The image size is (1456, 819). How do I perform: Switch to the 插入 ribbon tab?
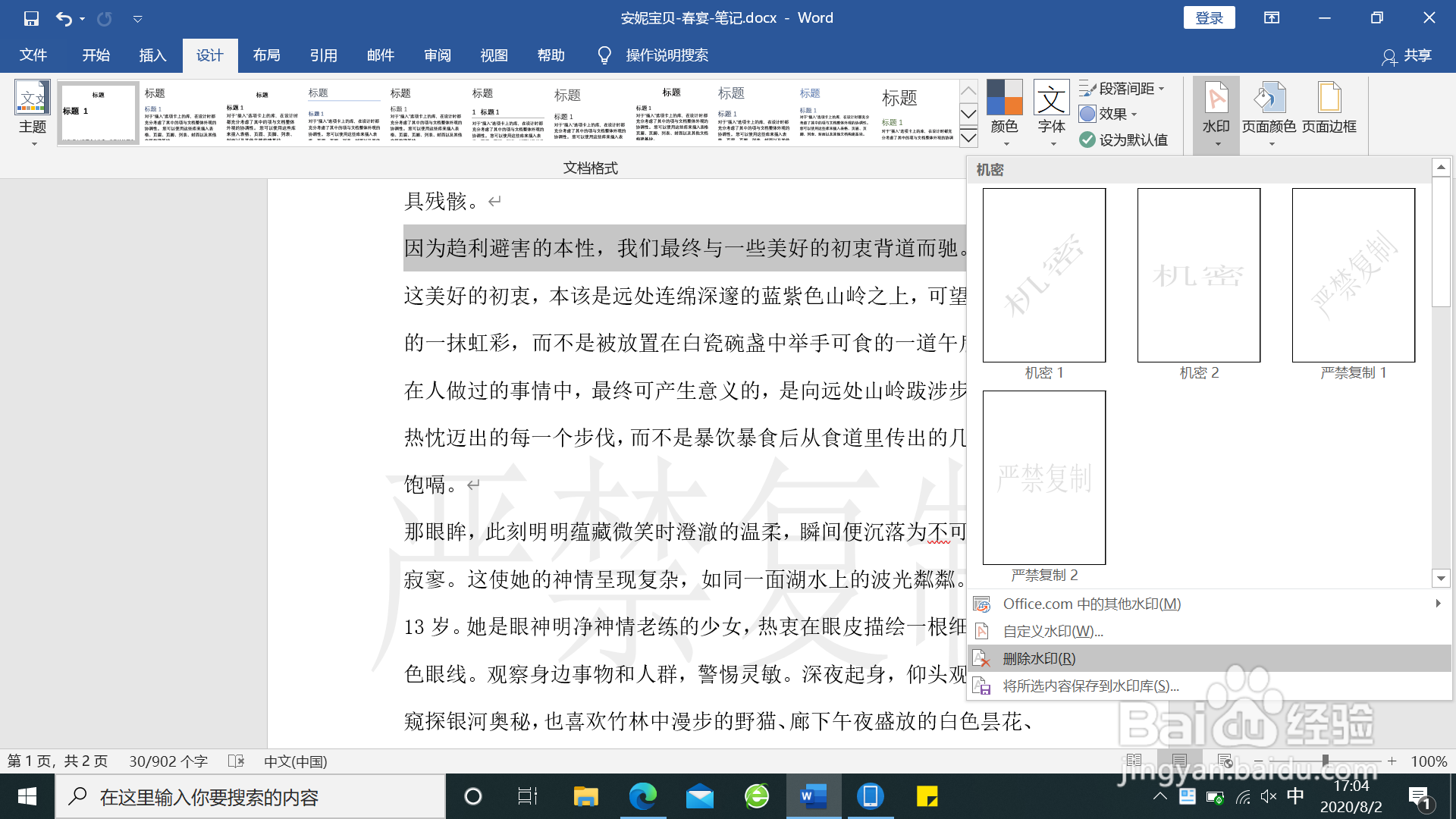(x=152, y=55)
